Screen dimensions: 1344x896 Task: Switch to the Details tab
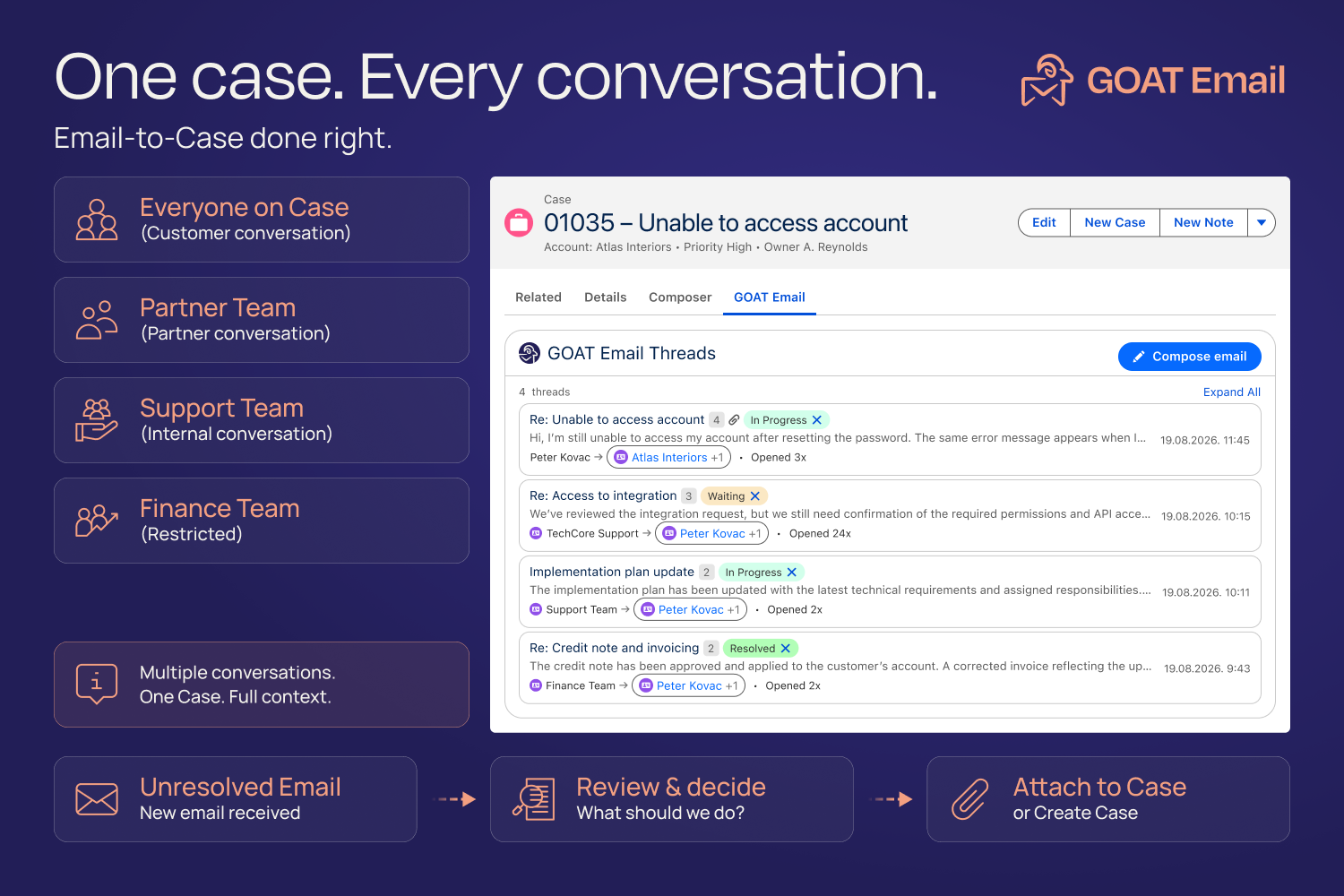click(606, 297)
